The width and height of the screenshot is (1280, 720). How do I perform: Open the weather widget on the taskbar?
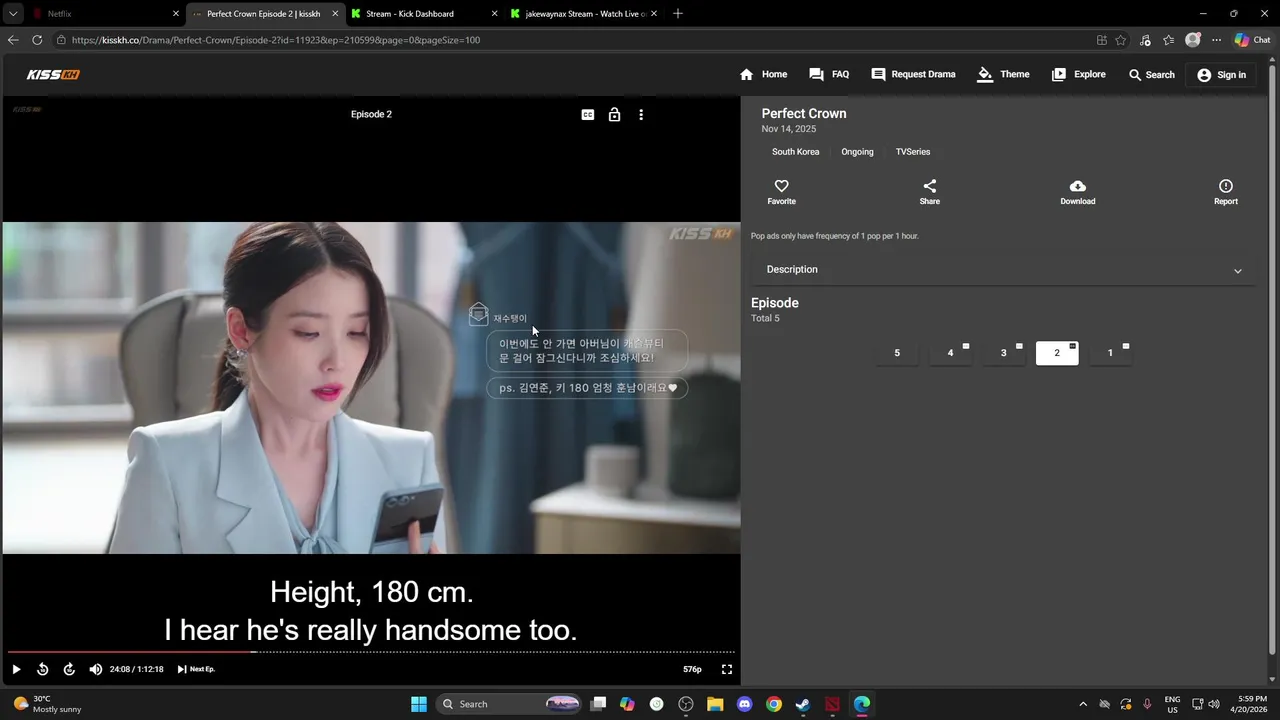coord(48,704)
